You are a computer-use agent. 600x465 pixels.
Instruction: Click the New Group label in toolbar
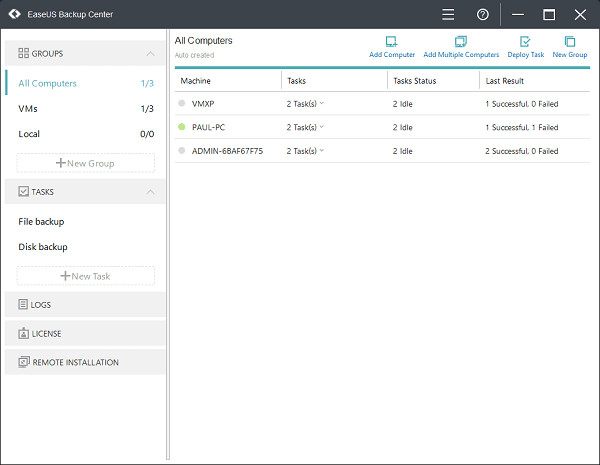[x=570, y=55]
